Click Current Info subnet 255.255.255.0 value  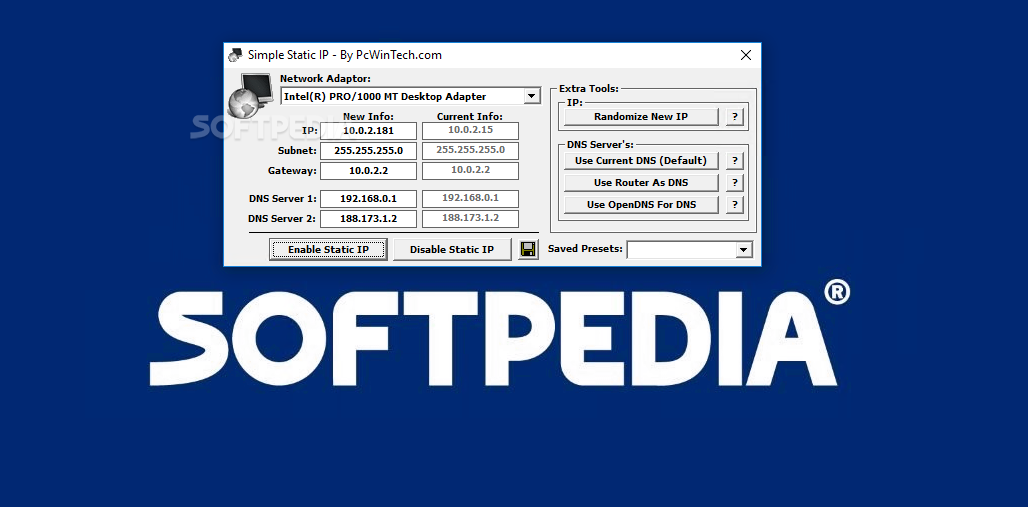point(470,150)
